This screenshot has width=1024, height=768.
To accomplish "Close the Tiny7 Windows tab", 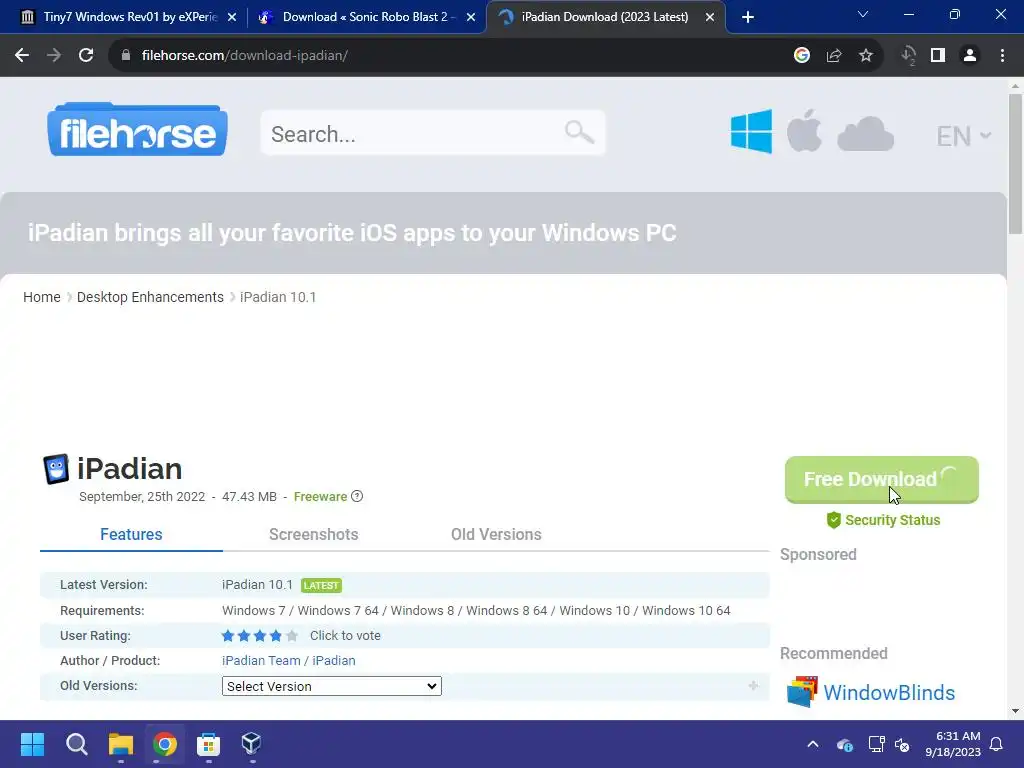I will click(232, 17).
